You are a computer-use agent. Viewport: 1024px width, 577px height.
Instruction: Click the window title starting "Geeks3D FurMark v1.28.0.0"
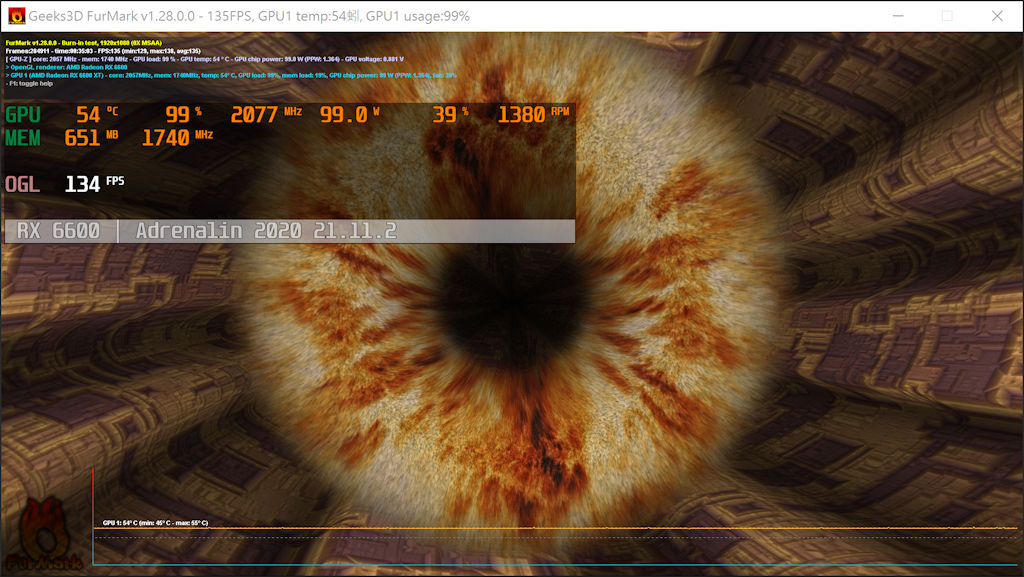point(249,16)
